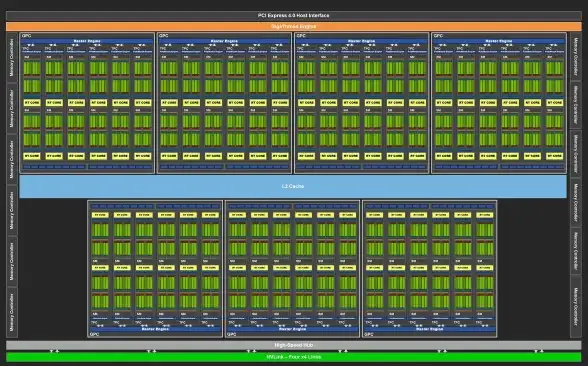Select Raster Engine bar in third top-row GPC
The image size is (588, 366).
pos(362,41)
